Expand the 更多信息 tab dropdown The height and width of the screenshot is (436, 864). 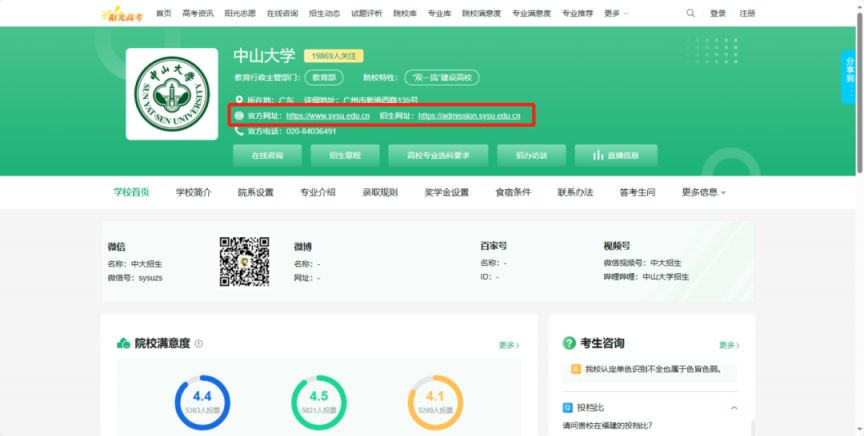703,192
